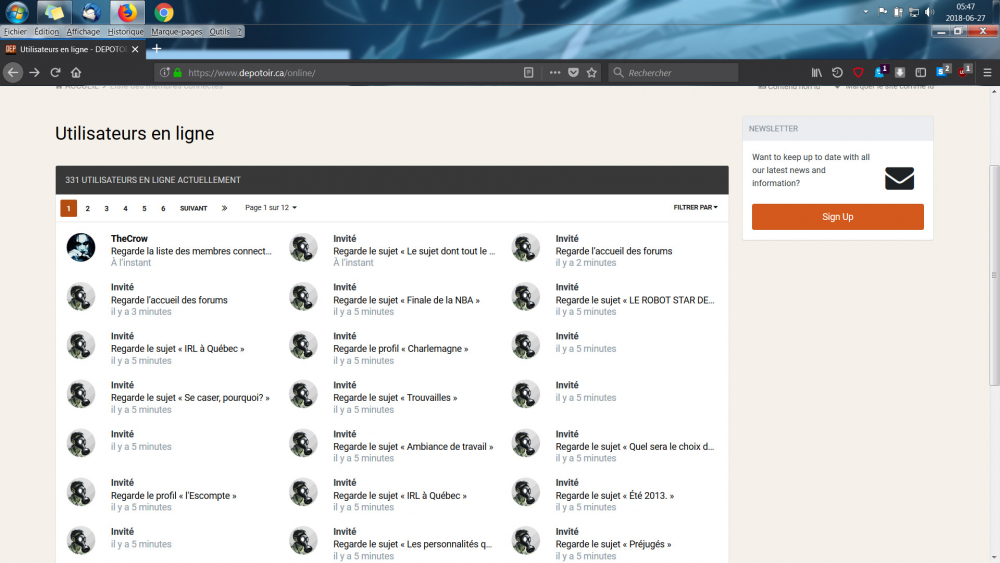Reload the current page
The height and width of the screenshot is (563, 1000).
click(55, 73)
